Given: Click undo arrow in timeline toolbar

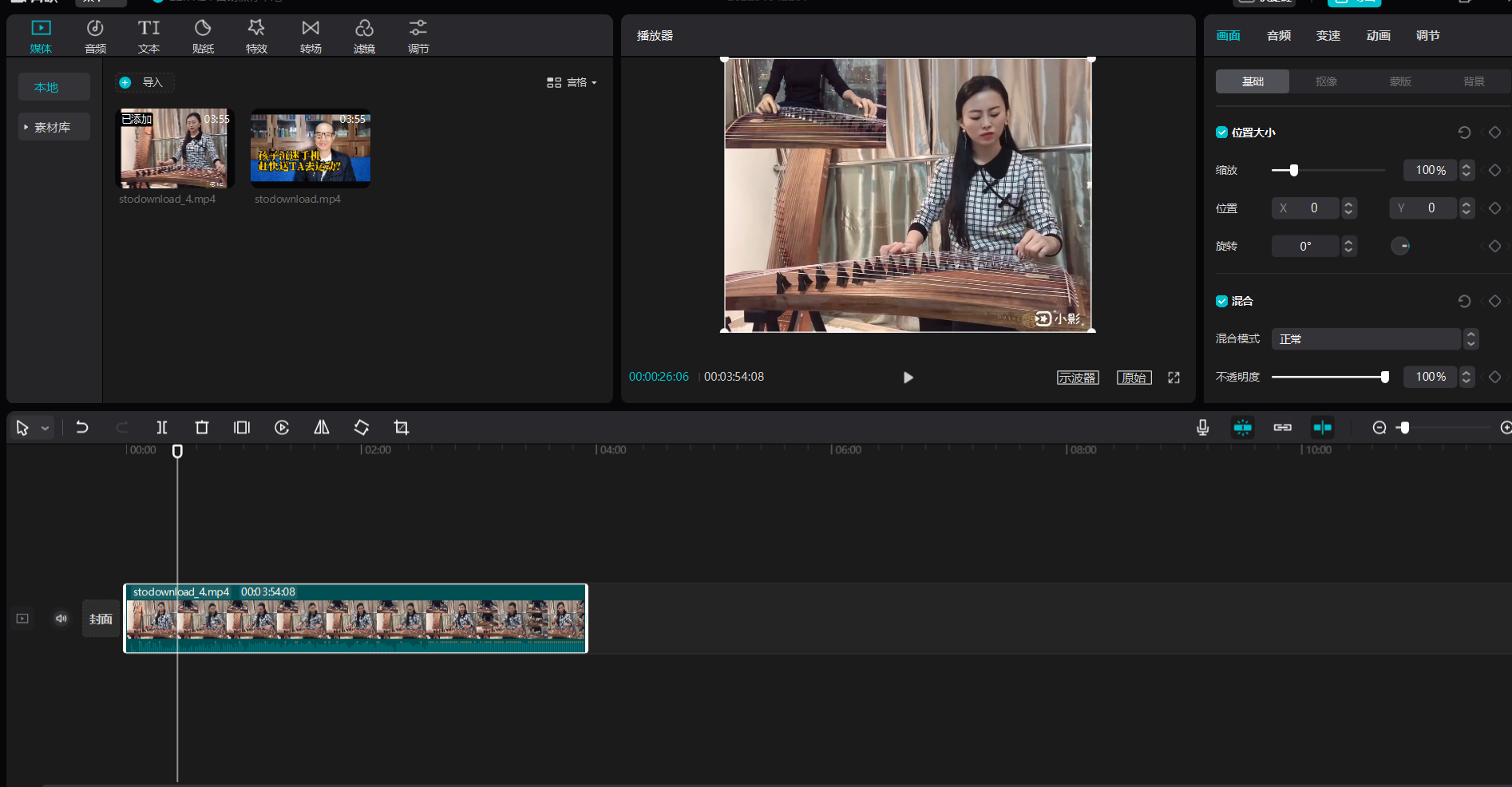Looking at the screenshot, I should (x=82, y=428).
